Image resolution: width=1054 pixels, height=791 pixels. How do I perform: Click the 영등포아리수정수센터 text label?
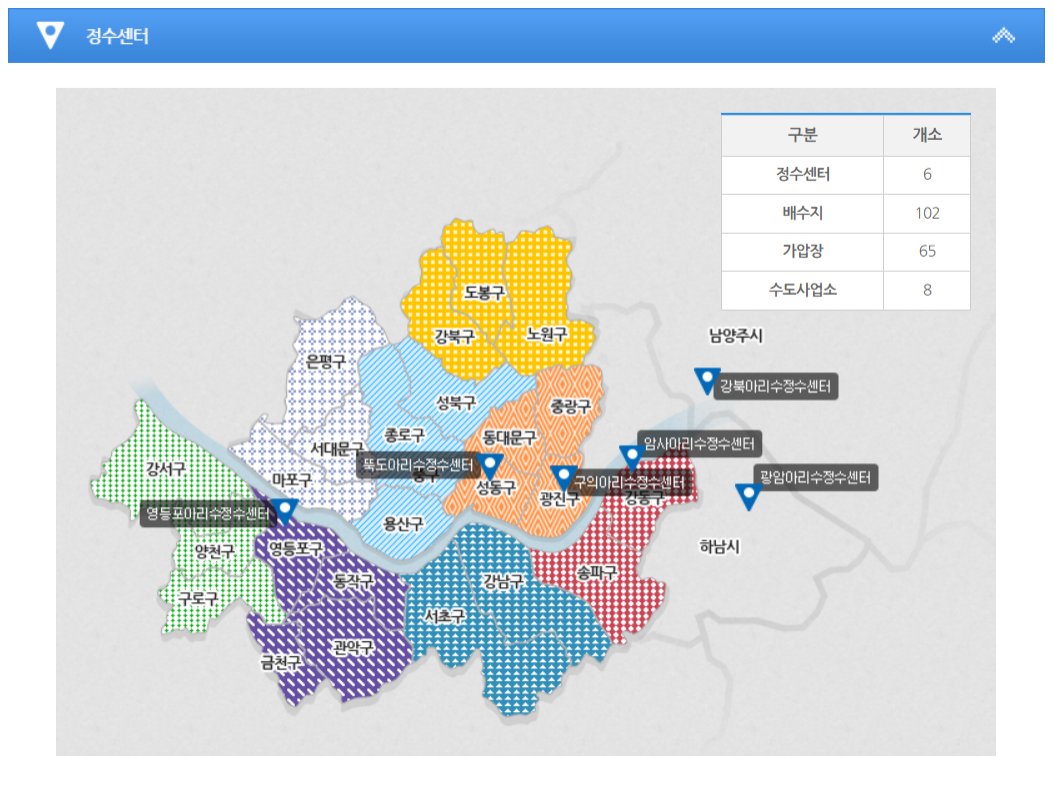pos(207,514)
